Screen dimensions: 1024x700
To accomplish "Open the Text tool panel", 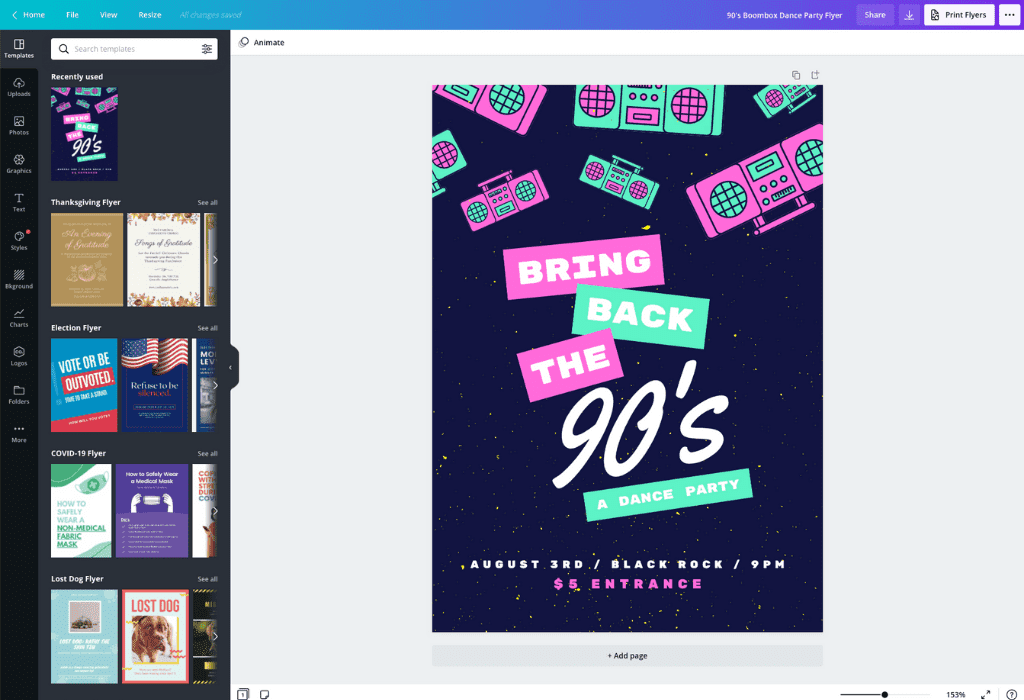I will click(x=19, y=202).
